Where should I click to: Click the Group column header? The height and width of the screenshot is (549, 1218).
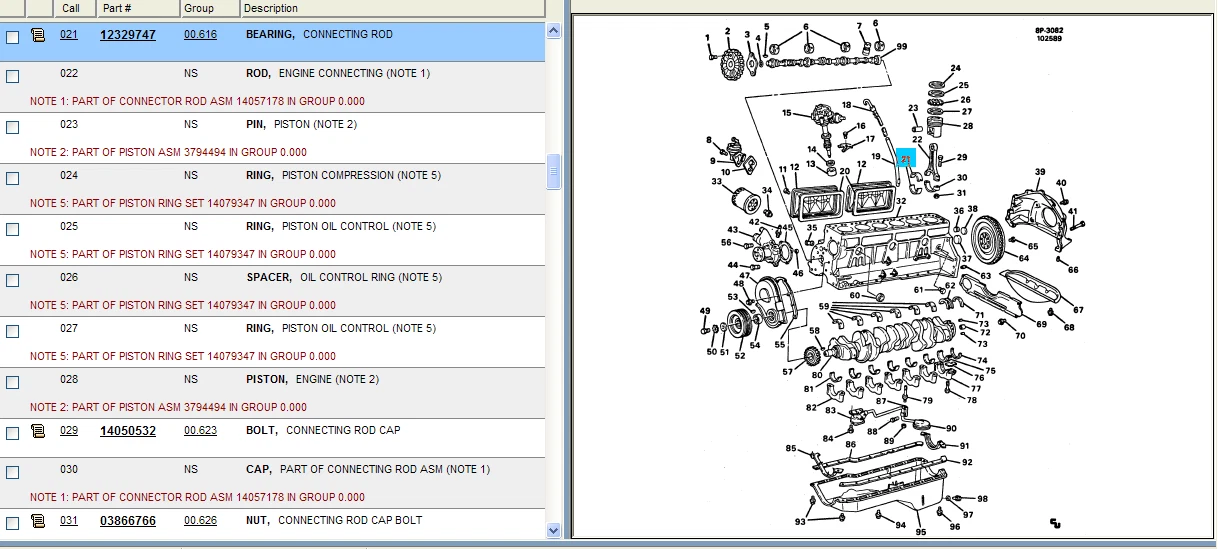[x=209, y=8]
